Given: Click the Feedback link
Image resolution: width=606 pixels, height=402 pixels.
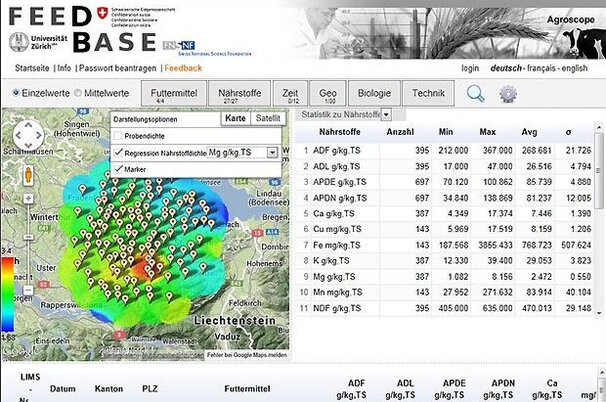Looking at the screenshot, I should pyautogui.click(x=183, y=68).
